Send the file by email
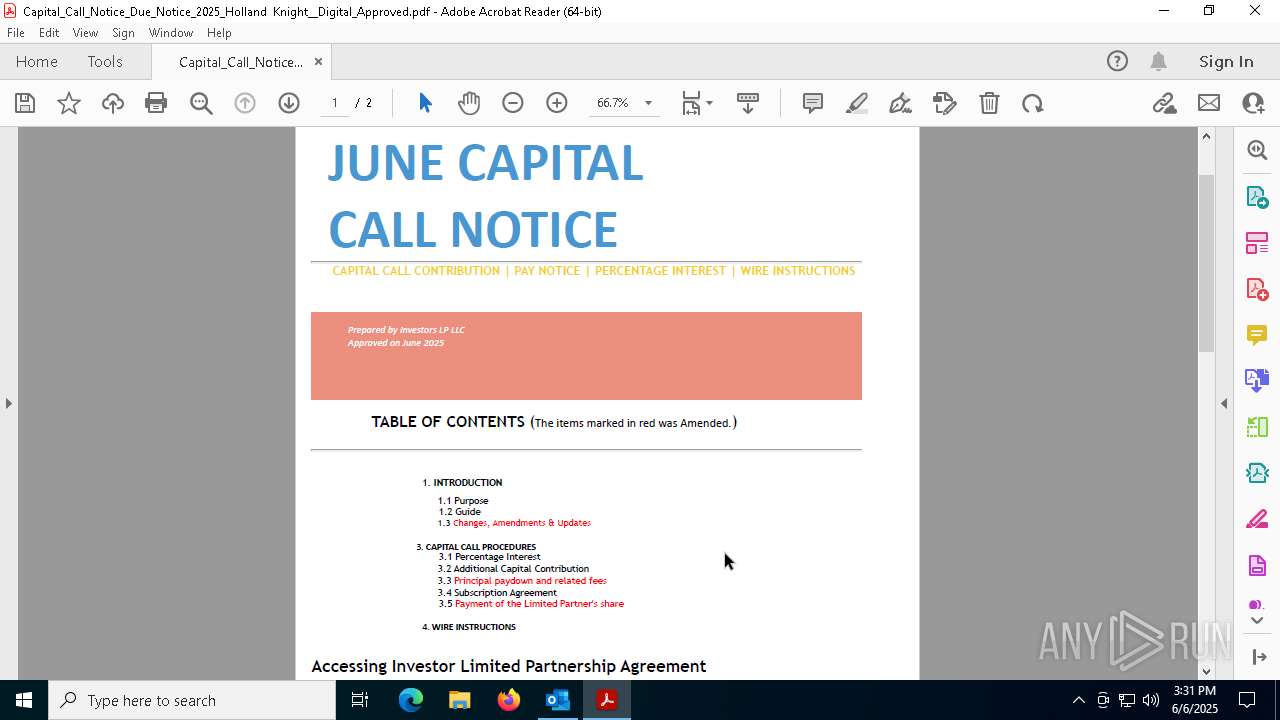Viewport: 1280px width, 720px height. pos(1209,103)
